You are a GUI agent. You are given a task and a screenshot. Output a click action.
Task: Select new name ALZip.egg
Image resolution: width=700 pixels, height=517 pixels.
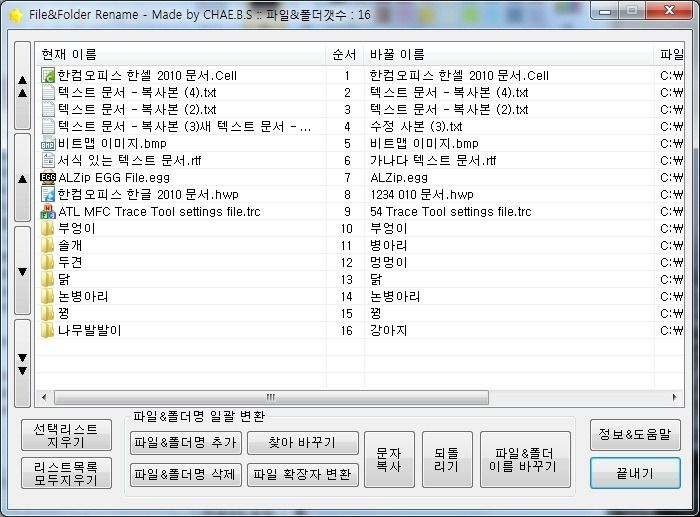(x=399, y=178)
